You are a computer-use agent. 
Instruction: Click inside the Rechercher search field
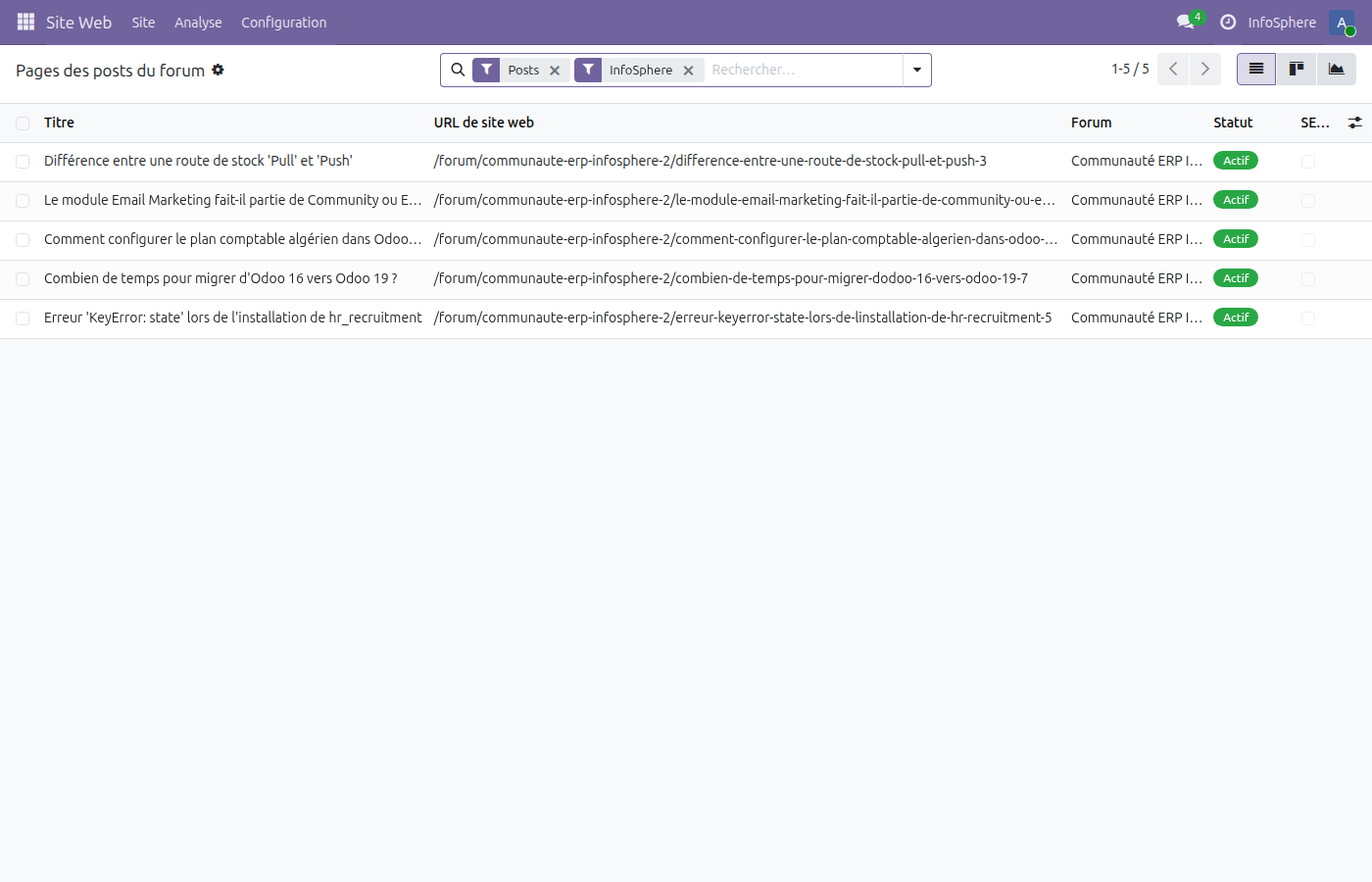point(794,70)
